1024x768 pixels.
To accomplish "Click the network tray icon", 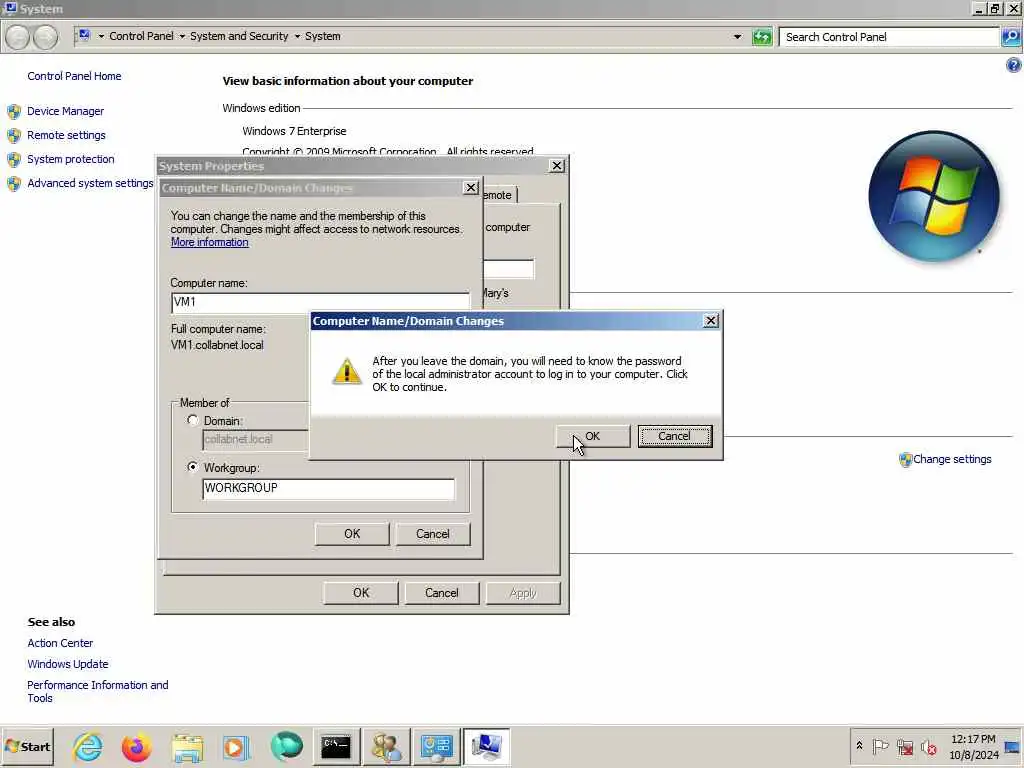I will (x=905, y=746).
